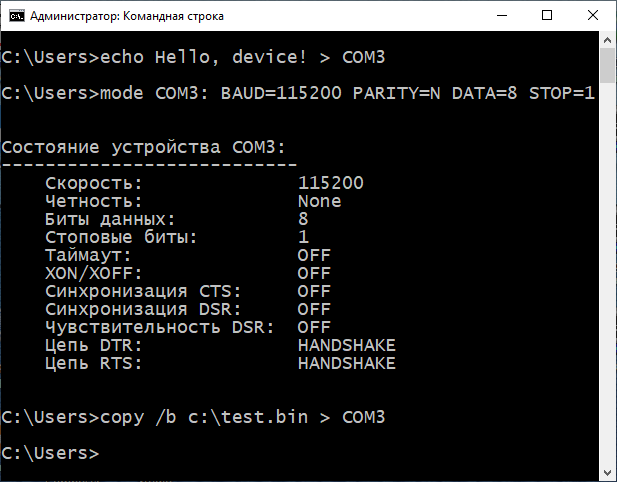Click the Цепь RTS HANDSHAKE value

[346, 363]
